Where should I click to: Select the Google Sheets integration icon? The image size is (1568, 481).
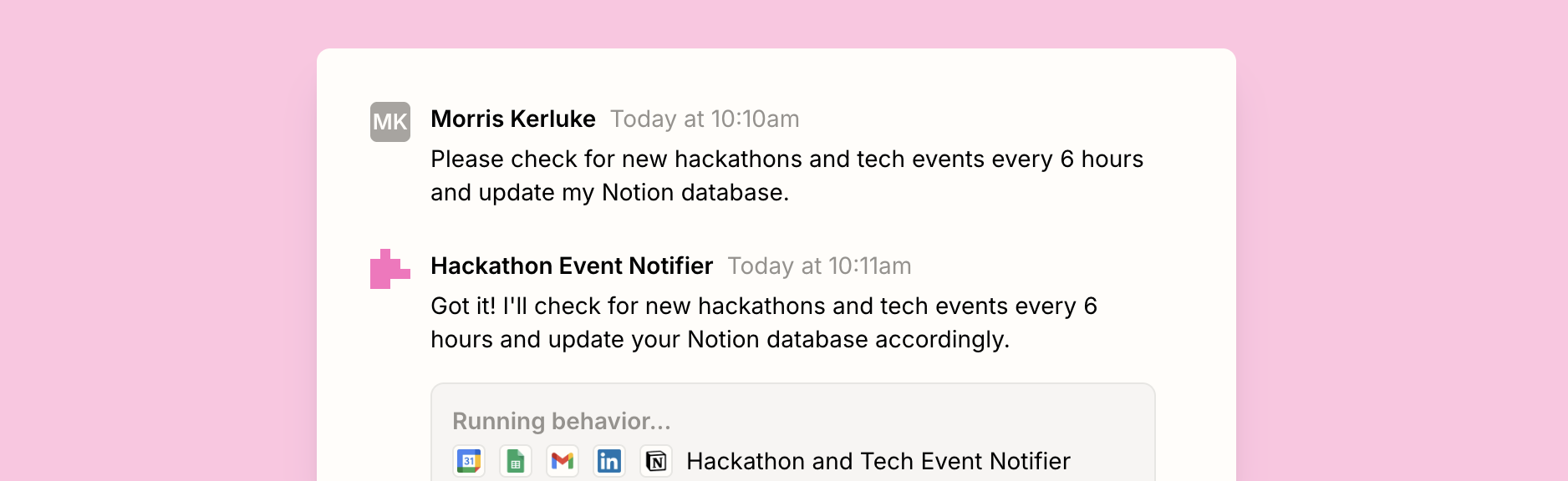point(516,460)
